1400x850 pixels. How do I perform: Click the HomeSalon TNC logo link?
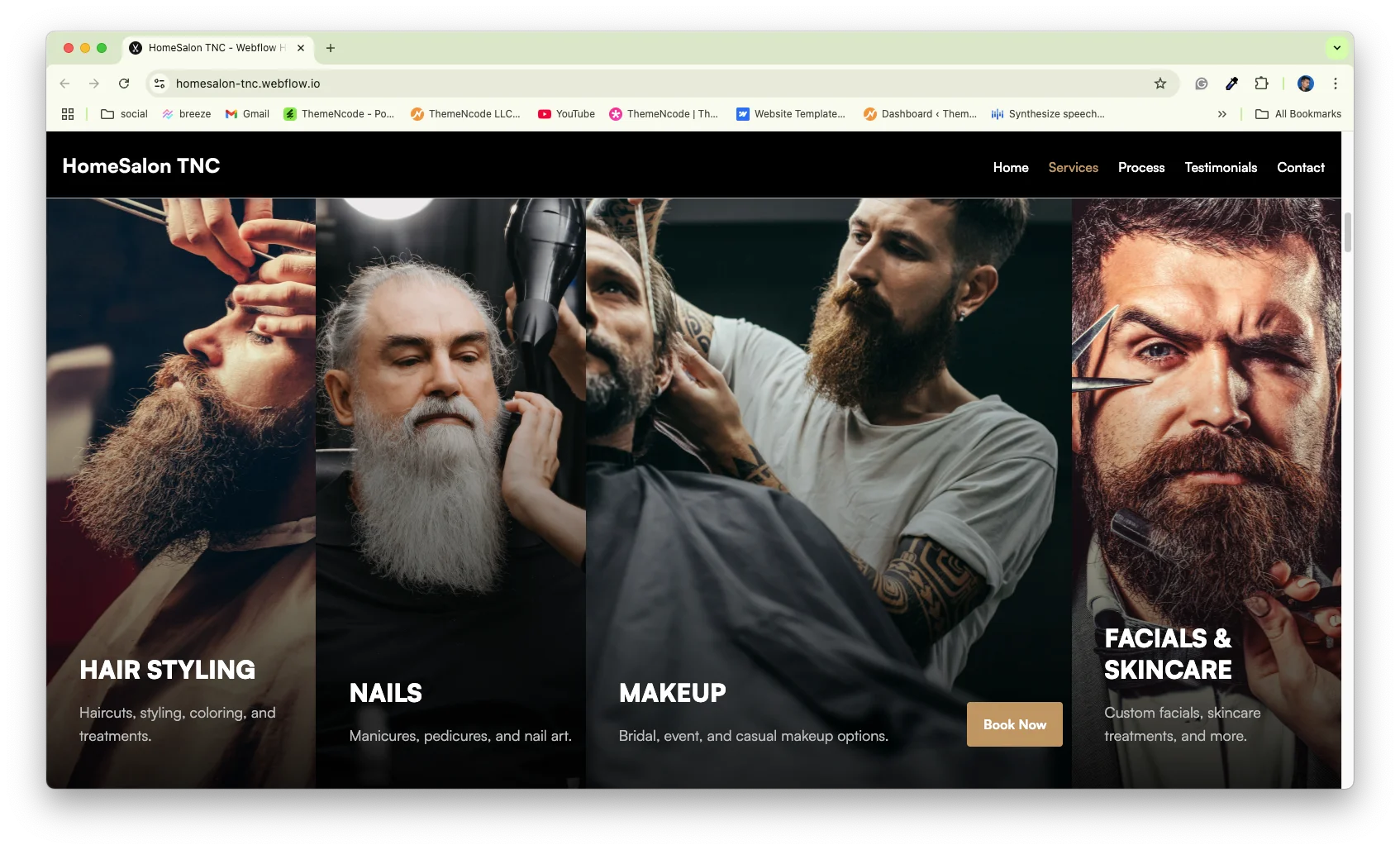coord(141,166)
